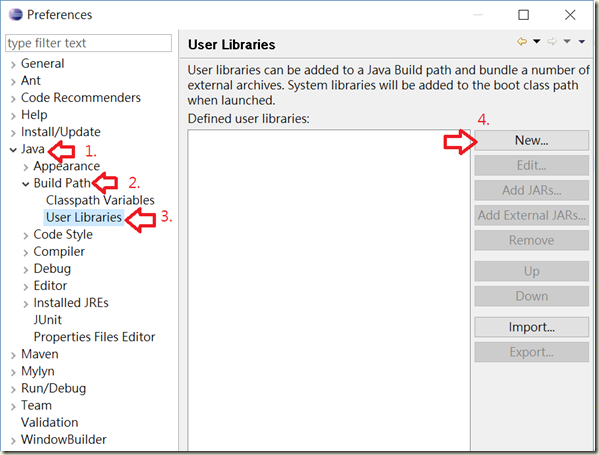Expand the Code Recommenders node
The image size is (599, 455).
(13, 99)
